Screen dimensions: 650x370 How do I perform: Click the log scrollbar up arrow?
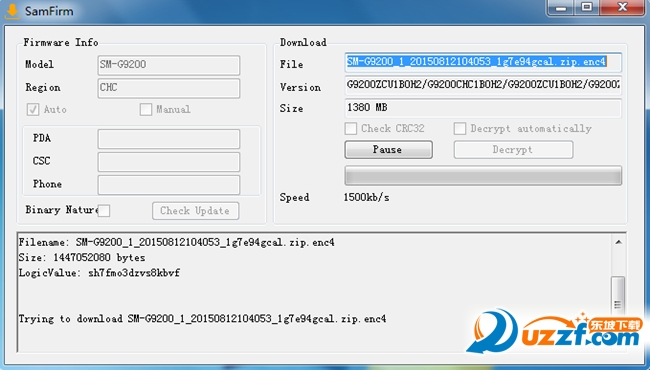pos(618,242)
